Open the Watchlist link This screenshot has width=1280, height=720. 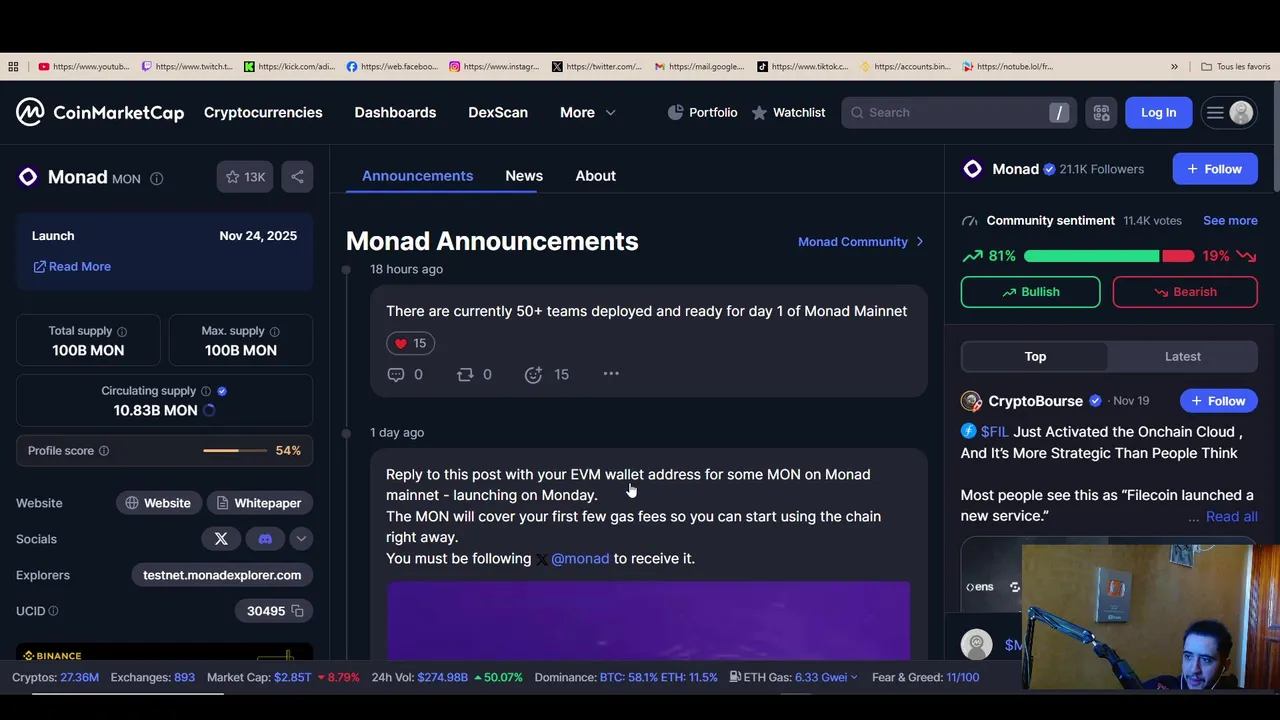(789, 113)
